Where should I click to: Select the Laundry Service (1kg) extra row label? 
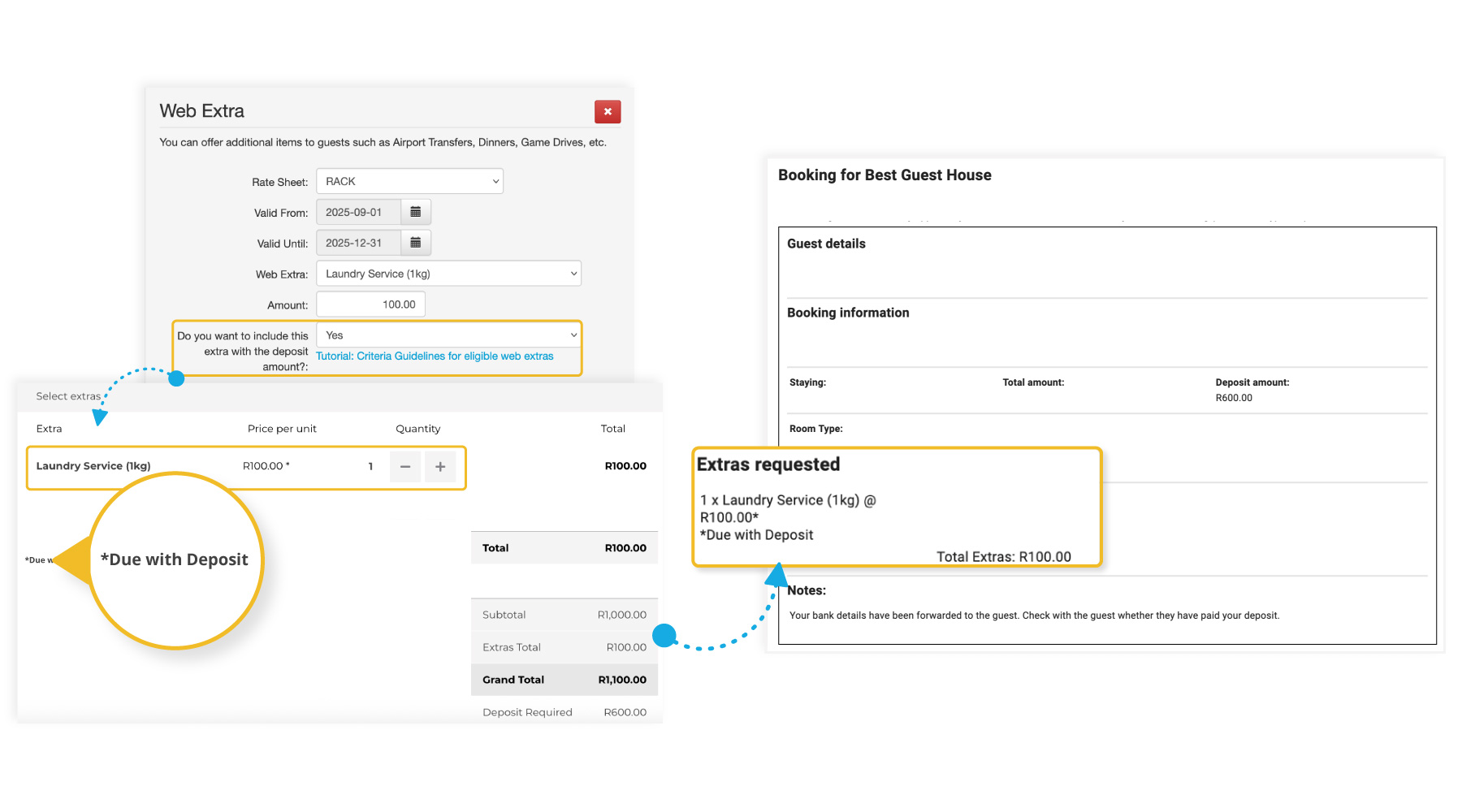click(93, 466)
